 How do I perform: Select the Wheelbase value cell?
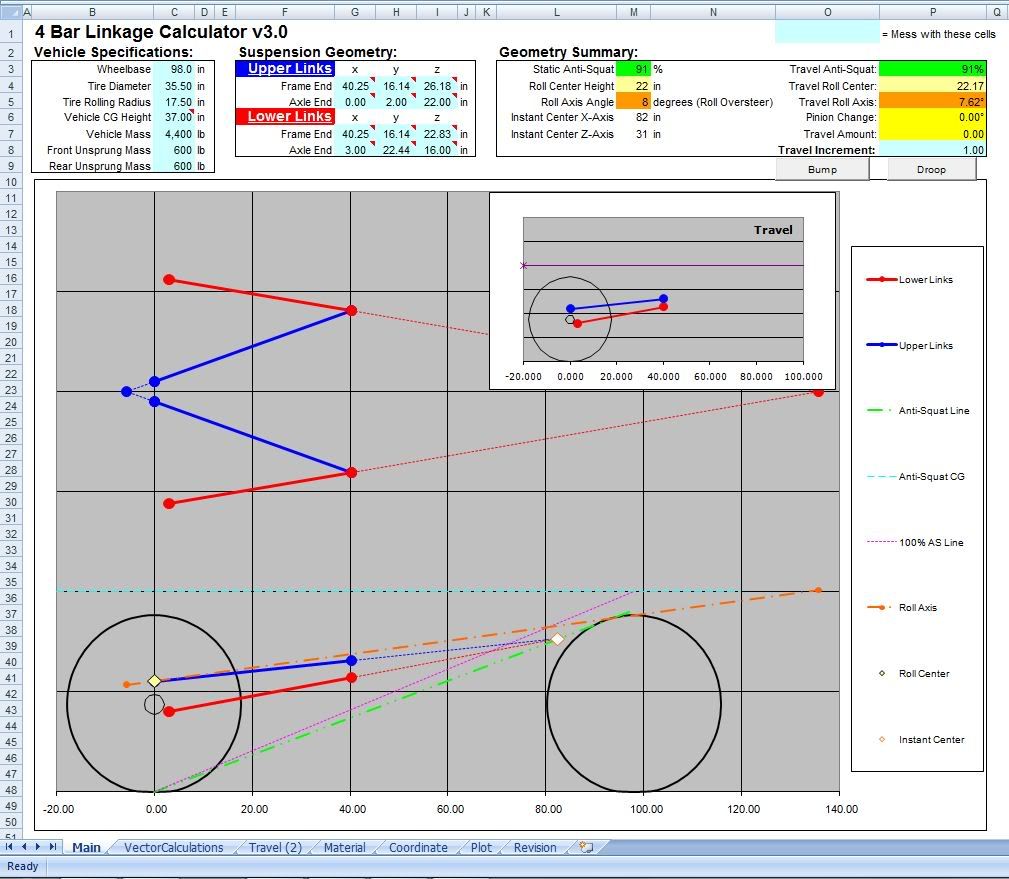172,69
